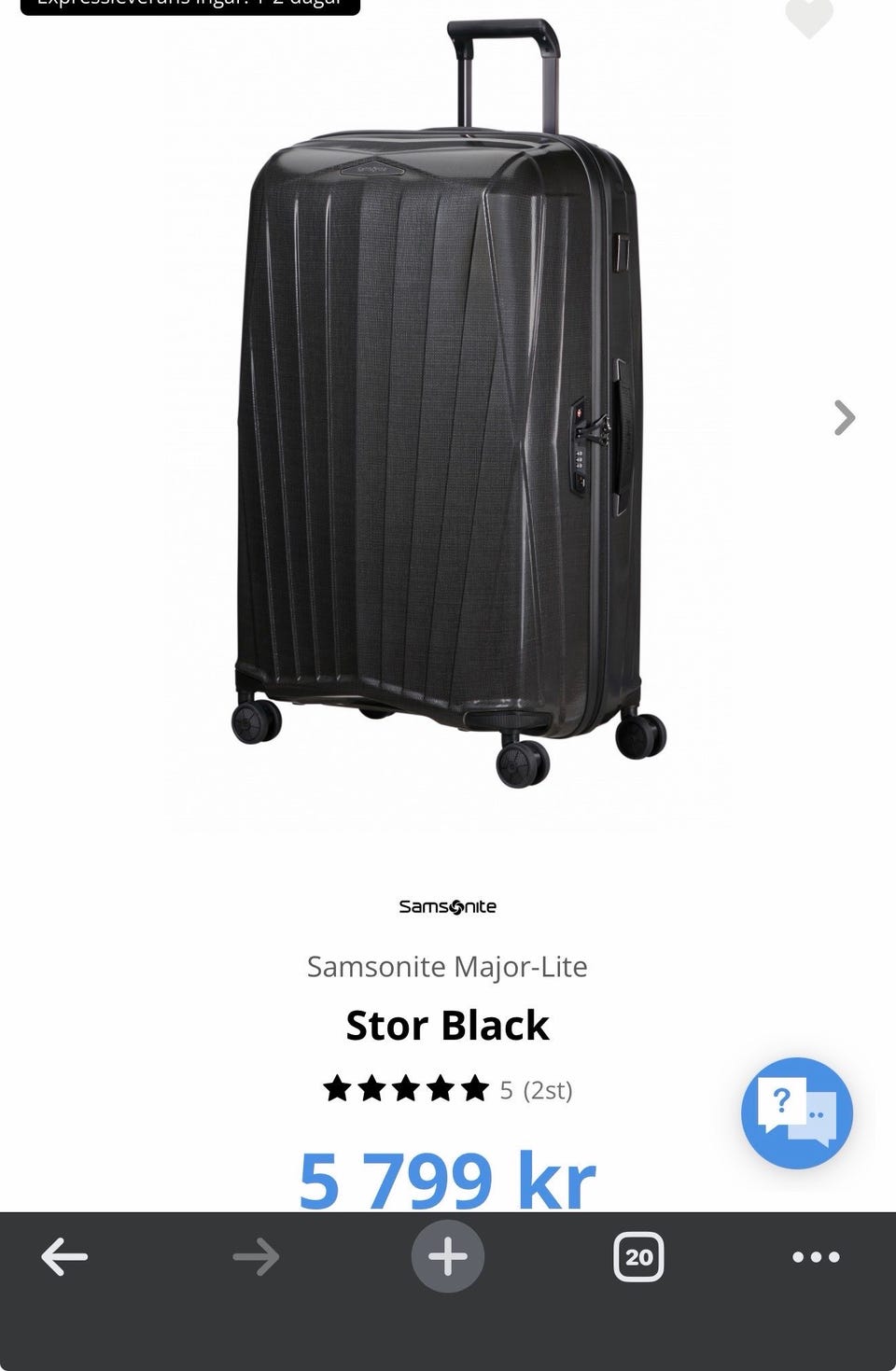The height and width of the screenshot is (1371, 896).
Task: Tap the heart favorite icon
Action: tap(808, 16)
